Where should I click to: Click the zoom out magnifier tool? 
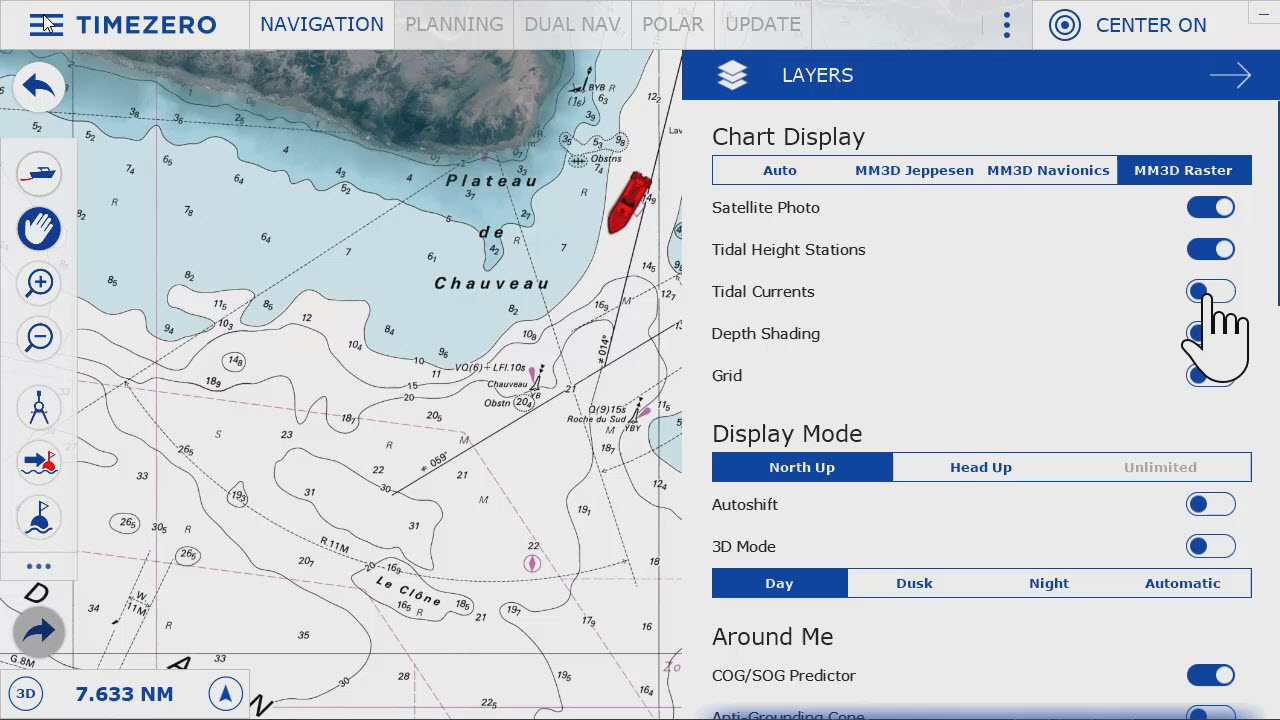coord(38,338)
